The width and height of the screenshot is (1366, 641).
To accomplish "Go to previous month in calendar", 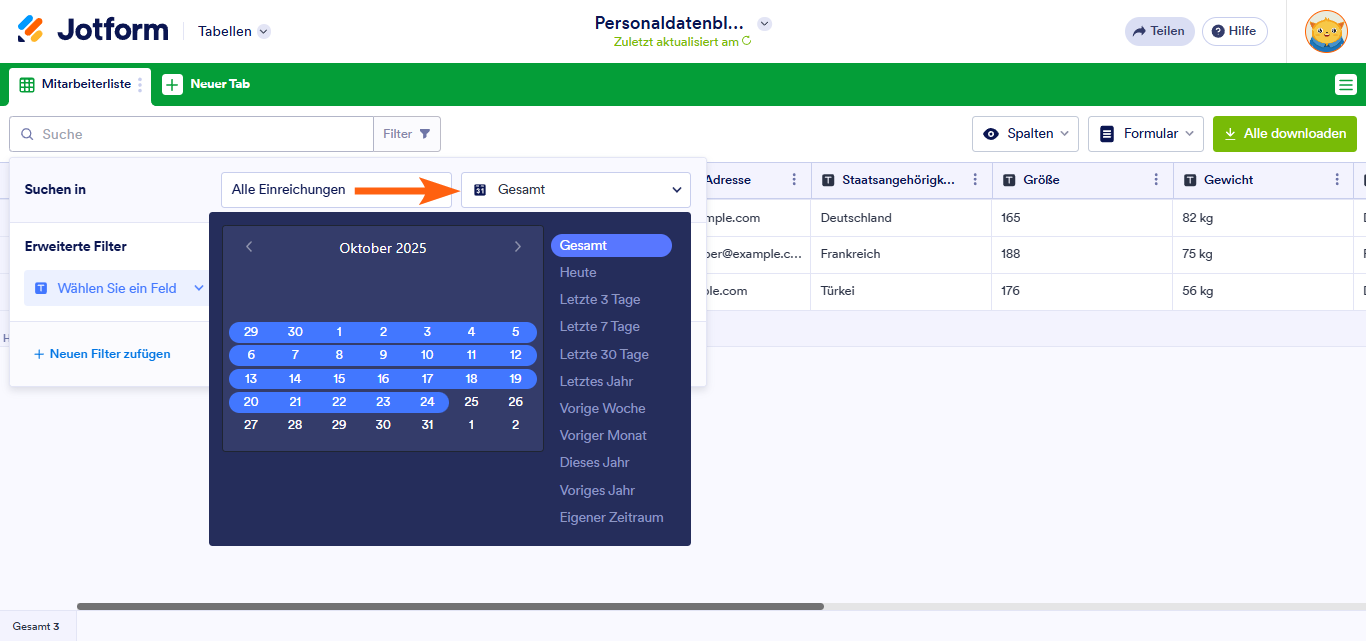I will coord(249,247).
